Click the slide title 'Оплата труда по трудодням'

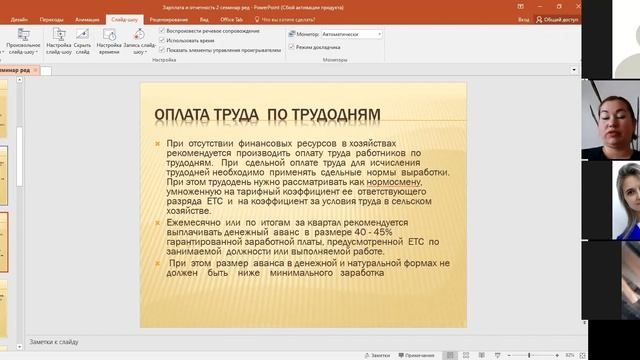tap(267, 115)
